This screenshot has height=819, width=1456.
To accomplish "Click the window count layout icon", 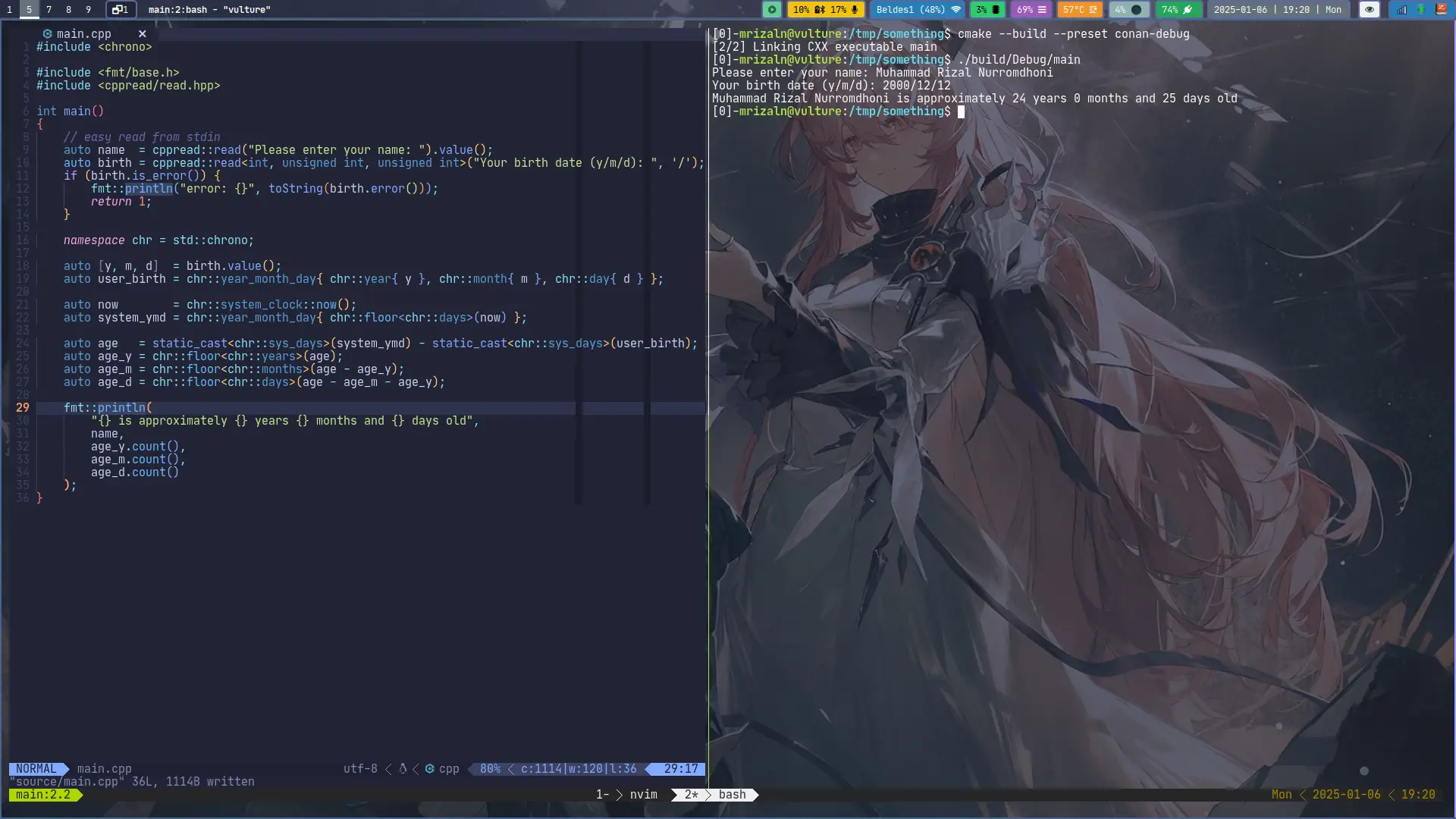I will coord(121,10).
